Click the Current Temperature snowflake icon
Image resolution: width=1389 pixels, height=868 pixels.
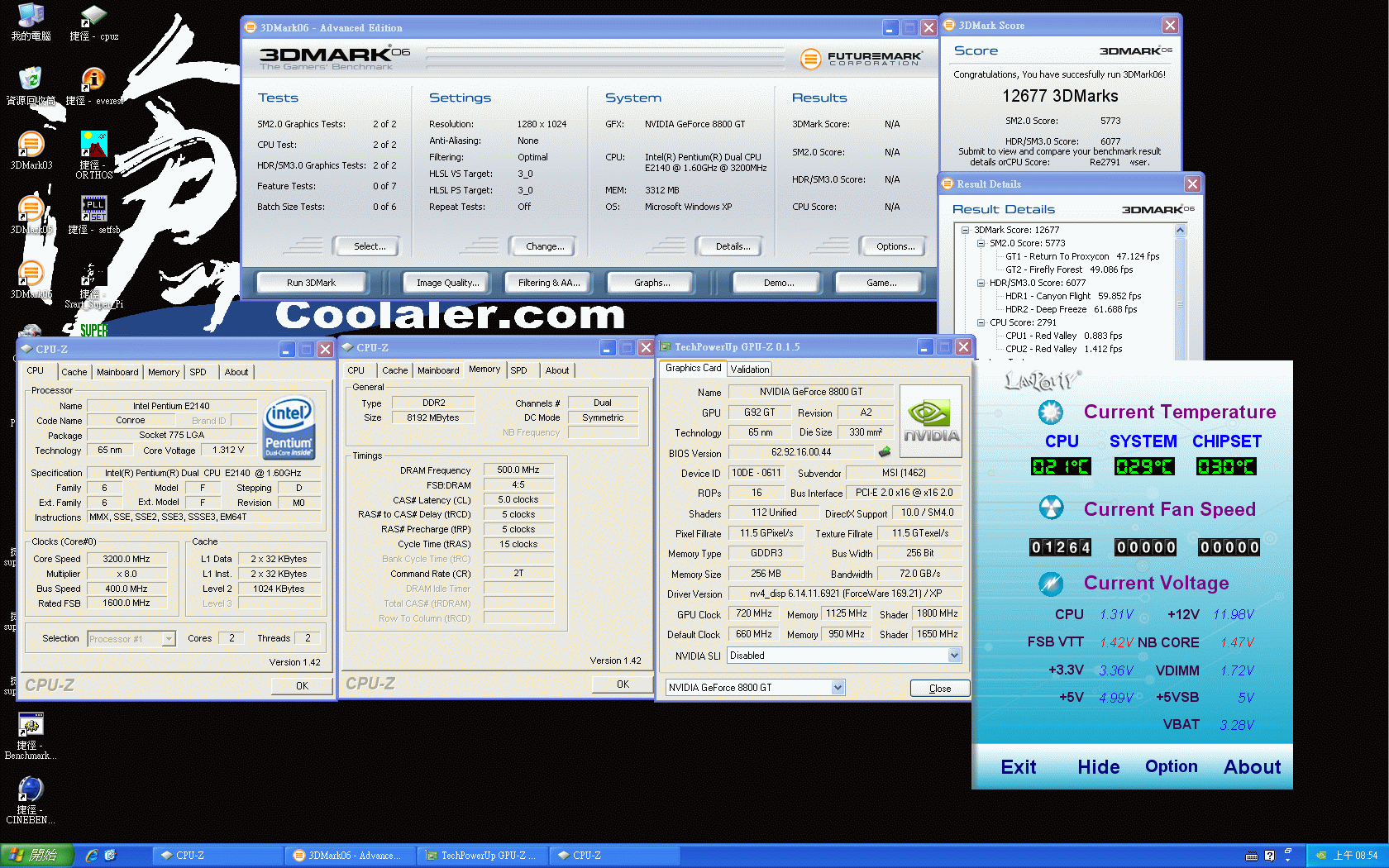[x=1051, y=412]
